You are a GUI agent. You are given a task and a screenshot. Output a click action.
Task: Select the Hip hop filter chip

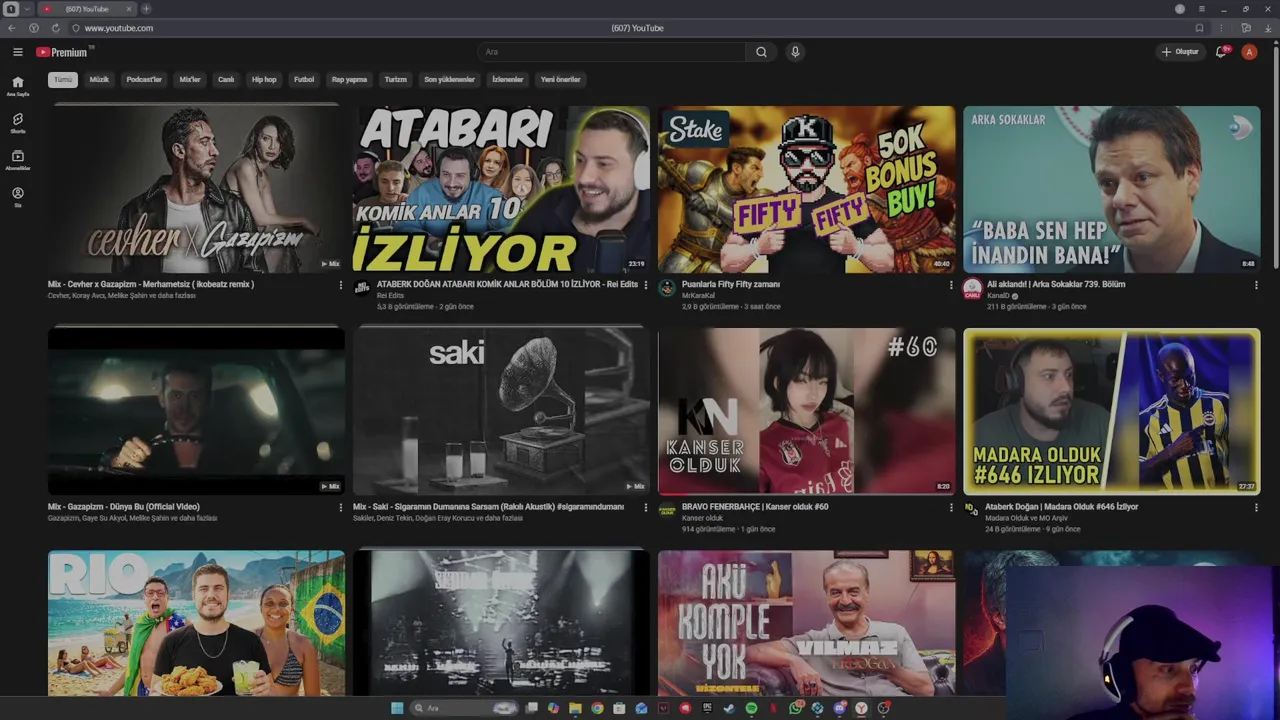tap(264, 79)
